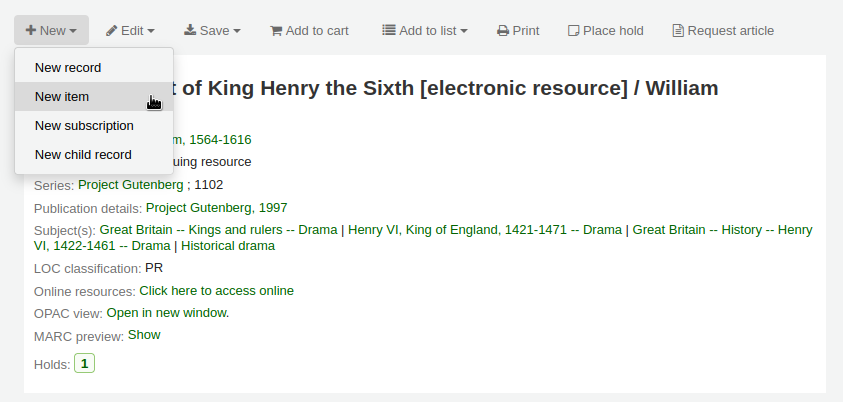Open the Historical drama subject link
This screenshot has height=402, width=843.
pyautogui.click(x=228, y=246)
